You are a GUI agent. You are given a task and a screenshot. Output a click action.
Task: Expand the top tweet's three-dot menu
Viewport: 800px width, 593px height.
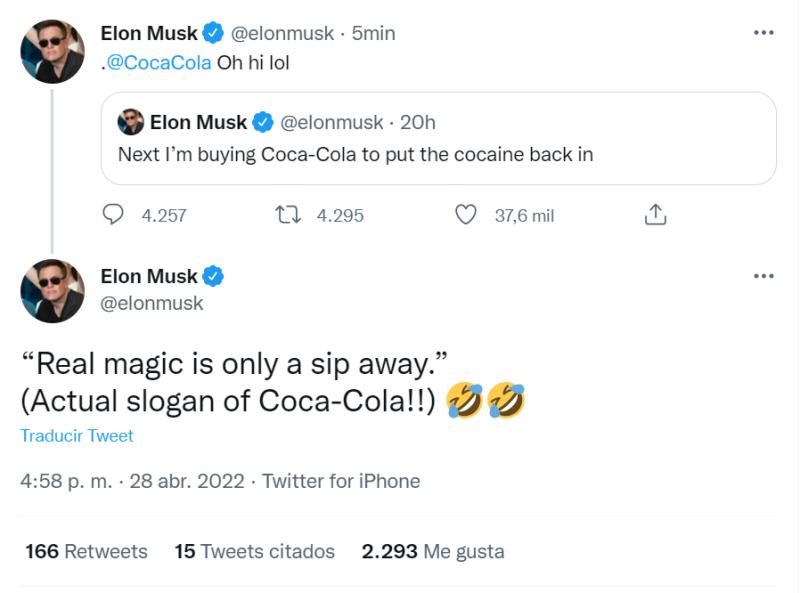[763, 33]
